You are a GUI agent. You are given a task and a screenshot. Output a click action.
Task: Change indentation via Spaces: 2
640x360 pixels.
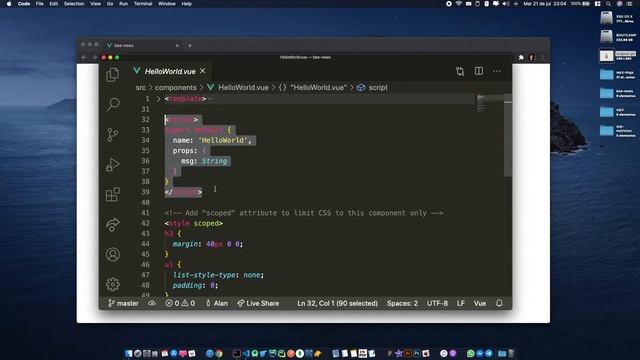click(402, 303)
